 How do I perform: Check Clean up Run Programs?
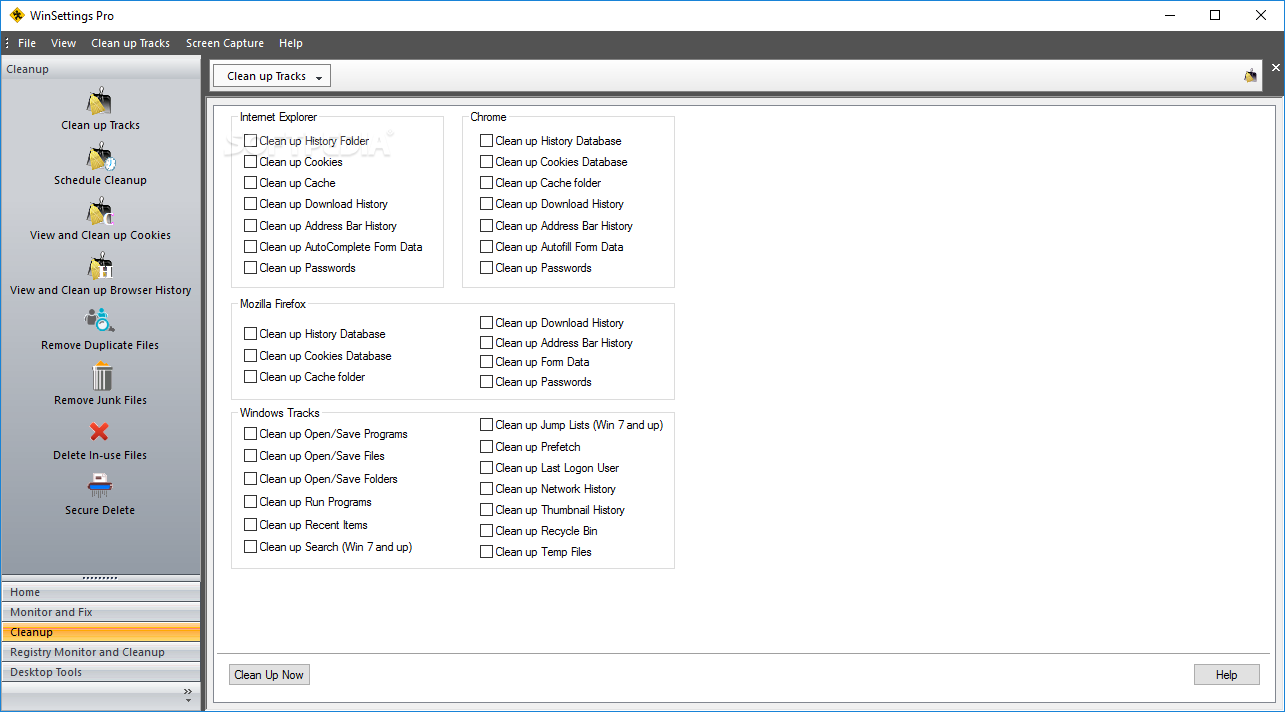250,502
